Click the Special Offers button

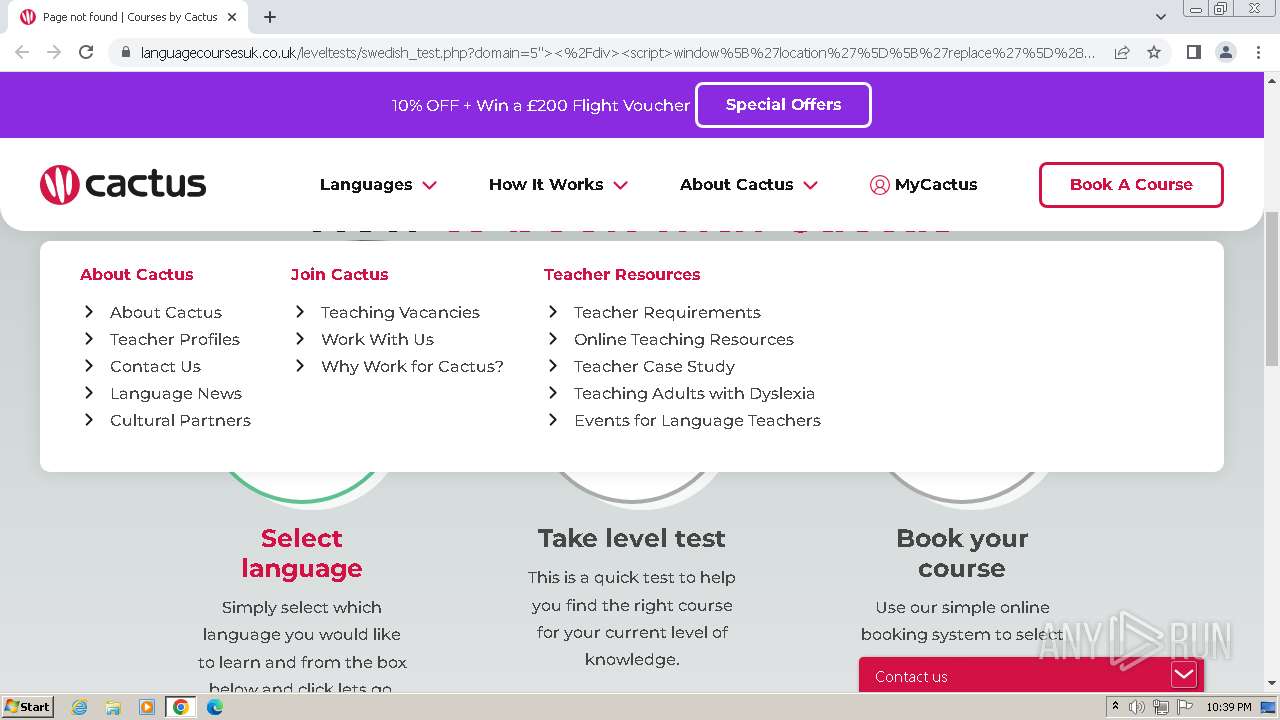click(783, 105)
